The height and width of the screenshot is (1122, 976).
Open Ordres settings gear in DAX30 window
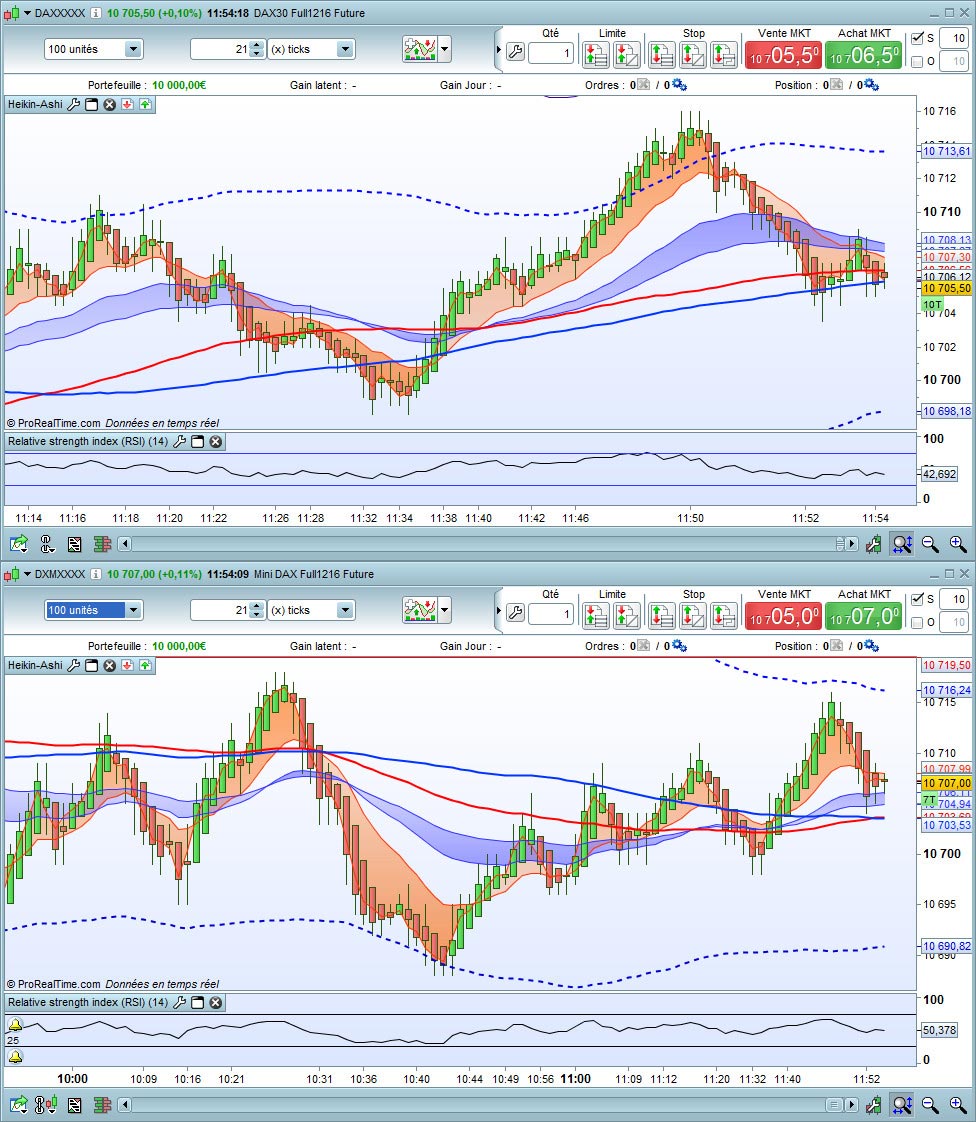click(x=680, y=85)
